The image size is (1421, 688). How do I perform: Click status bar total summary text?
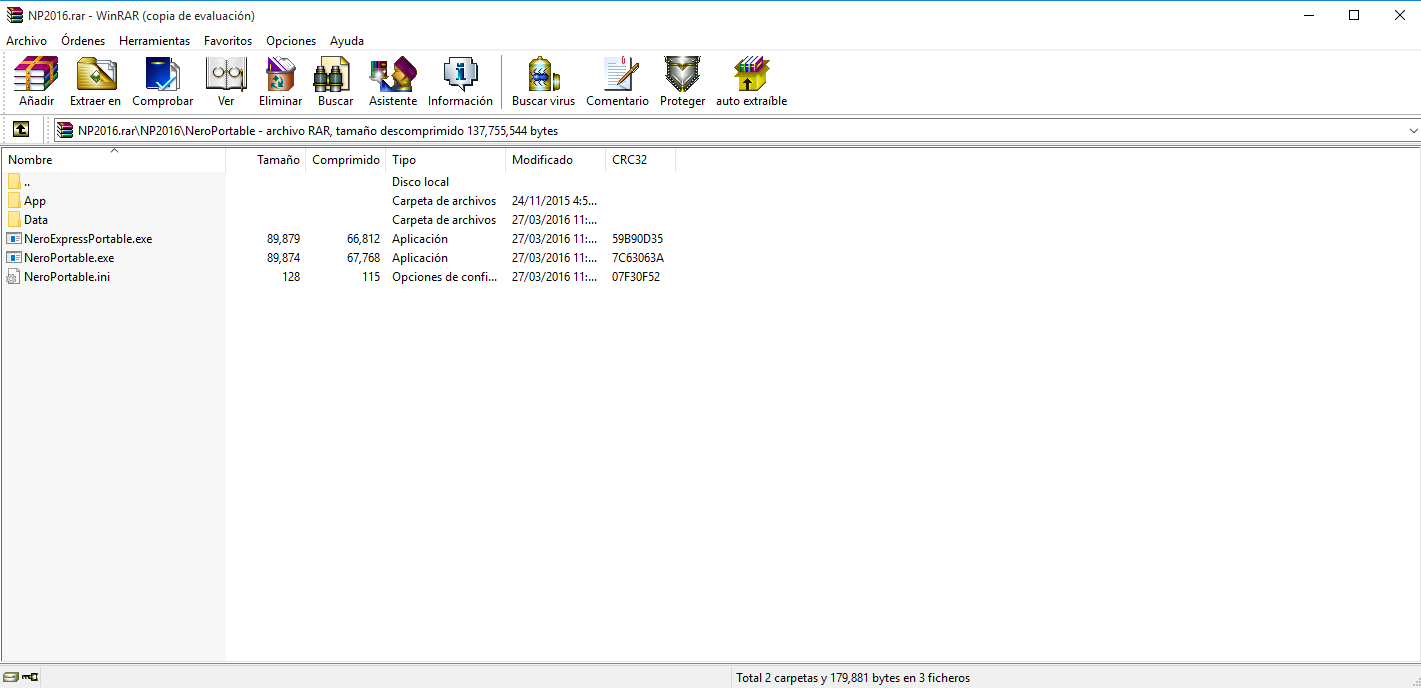pos(853,678)
